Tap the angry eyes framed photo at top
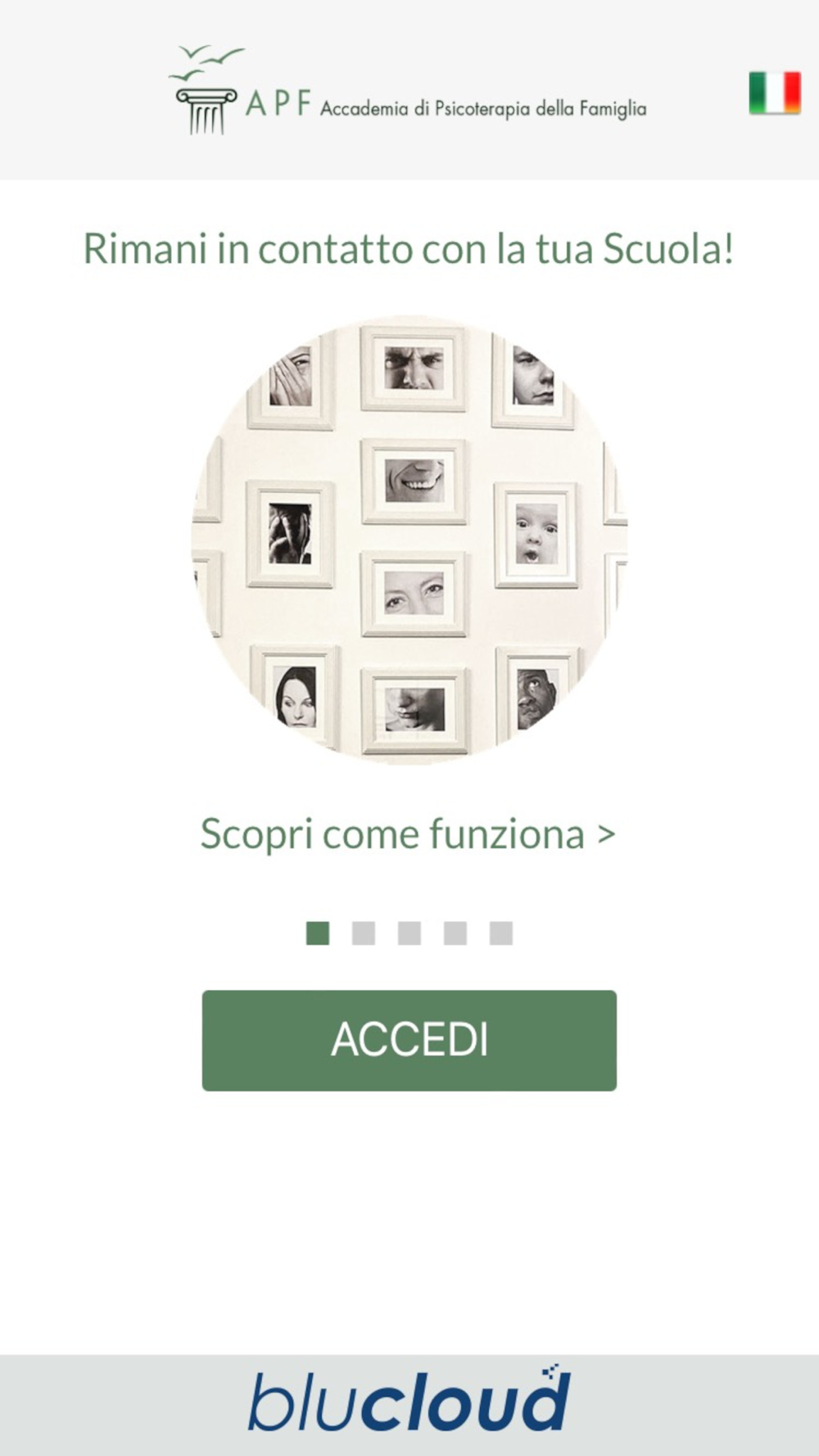This screenshot has height=1456, width=819. point(414,368)
